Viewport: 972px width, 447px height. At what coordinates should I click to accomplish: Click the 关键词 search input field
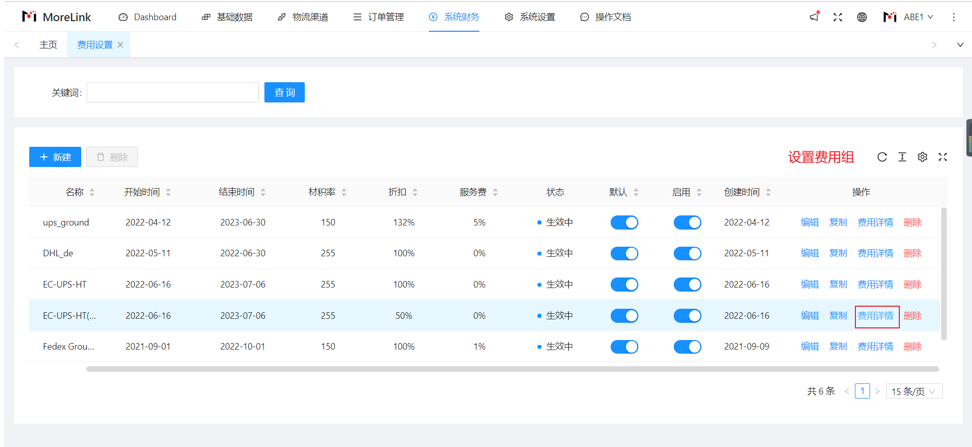click(x=172, y=93)
